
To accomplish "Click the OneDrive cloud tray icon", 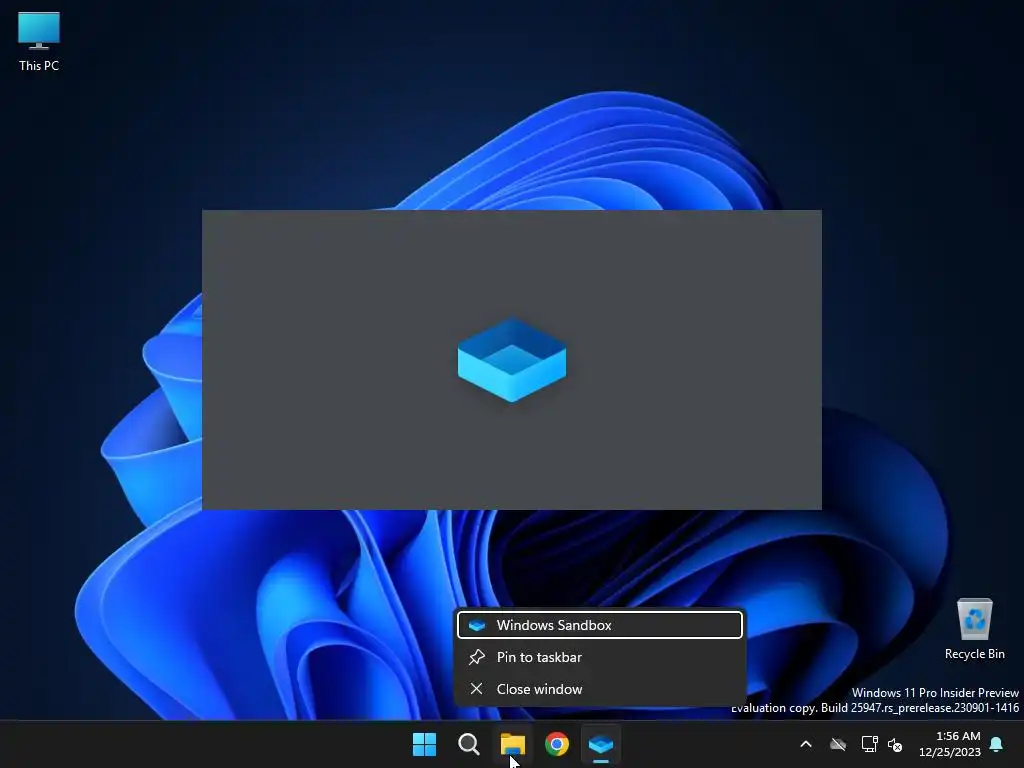I will pyautogui.click(x=838, y=744).
